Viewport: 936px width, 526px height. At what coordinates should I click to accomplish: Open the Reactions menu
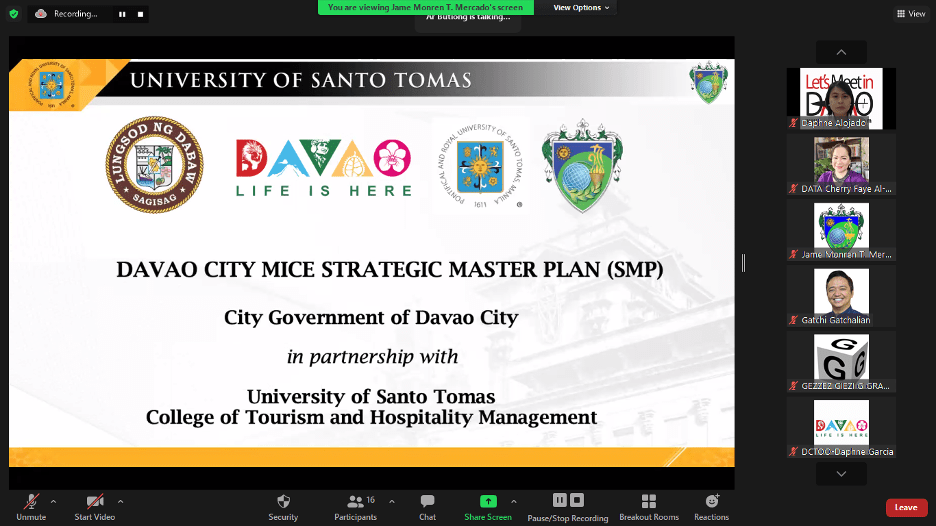coord(712,507)
